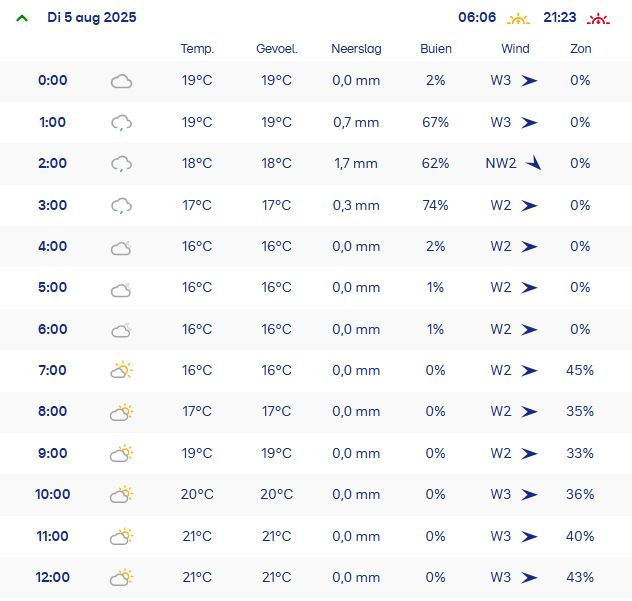The image size is (632, 601).
Task: Collapse the Di 5 aug 2025 section
Action: [x=22, y=18]
